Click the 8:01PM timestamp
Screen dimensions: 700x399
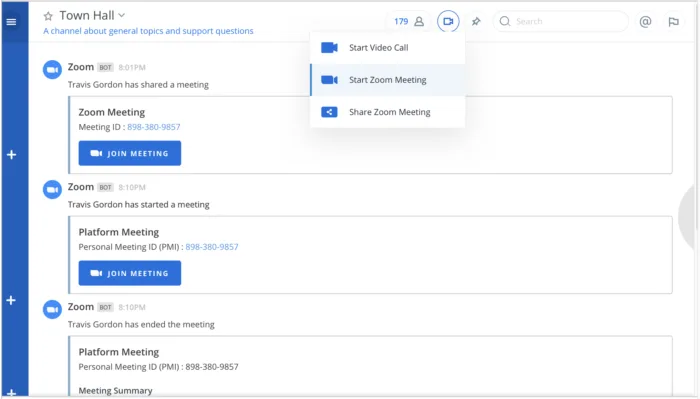(x=132, y=67)
